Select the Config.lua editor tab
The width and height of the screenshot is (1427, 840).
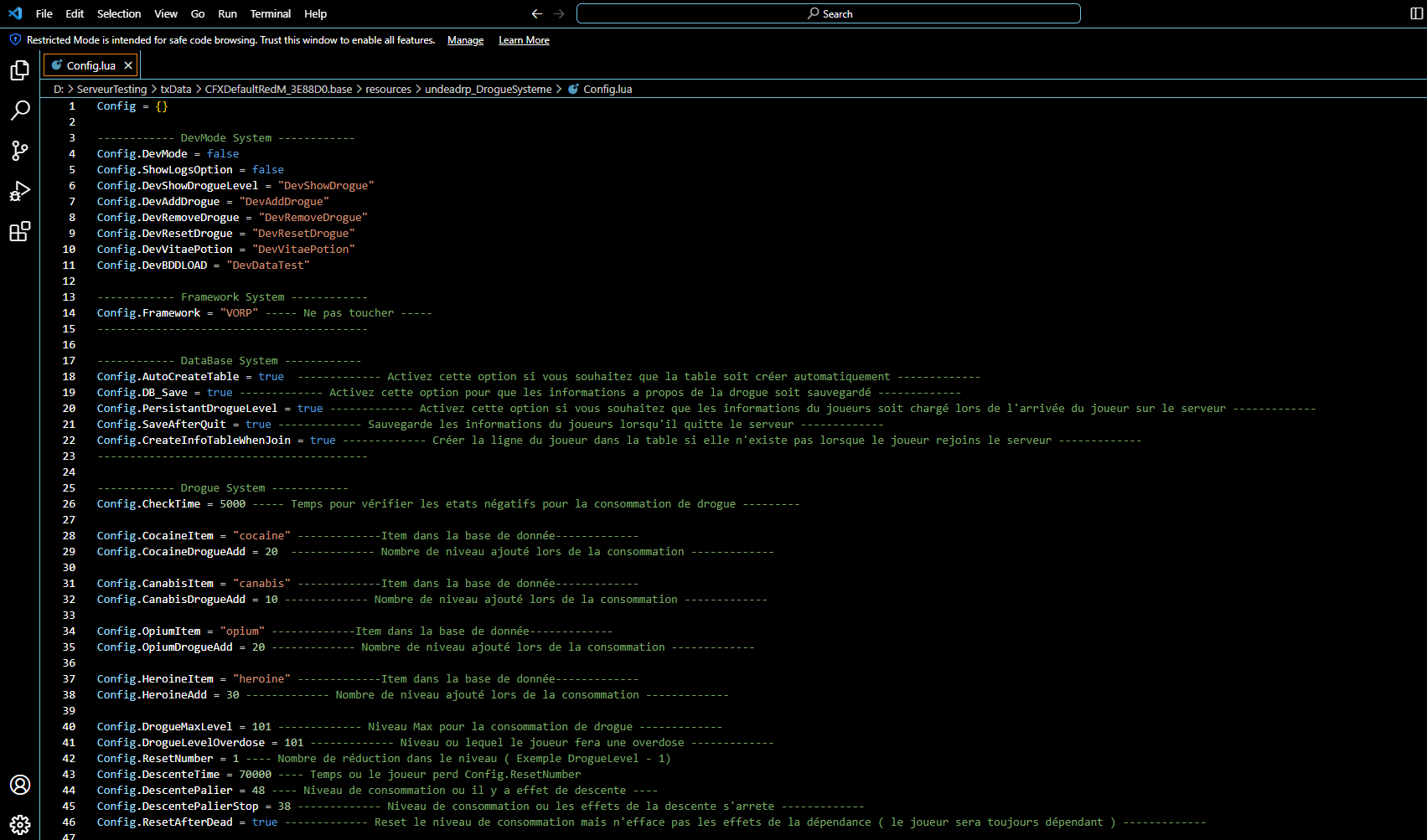[x=90, y=65]
